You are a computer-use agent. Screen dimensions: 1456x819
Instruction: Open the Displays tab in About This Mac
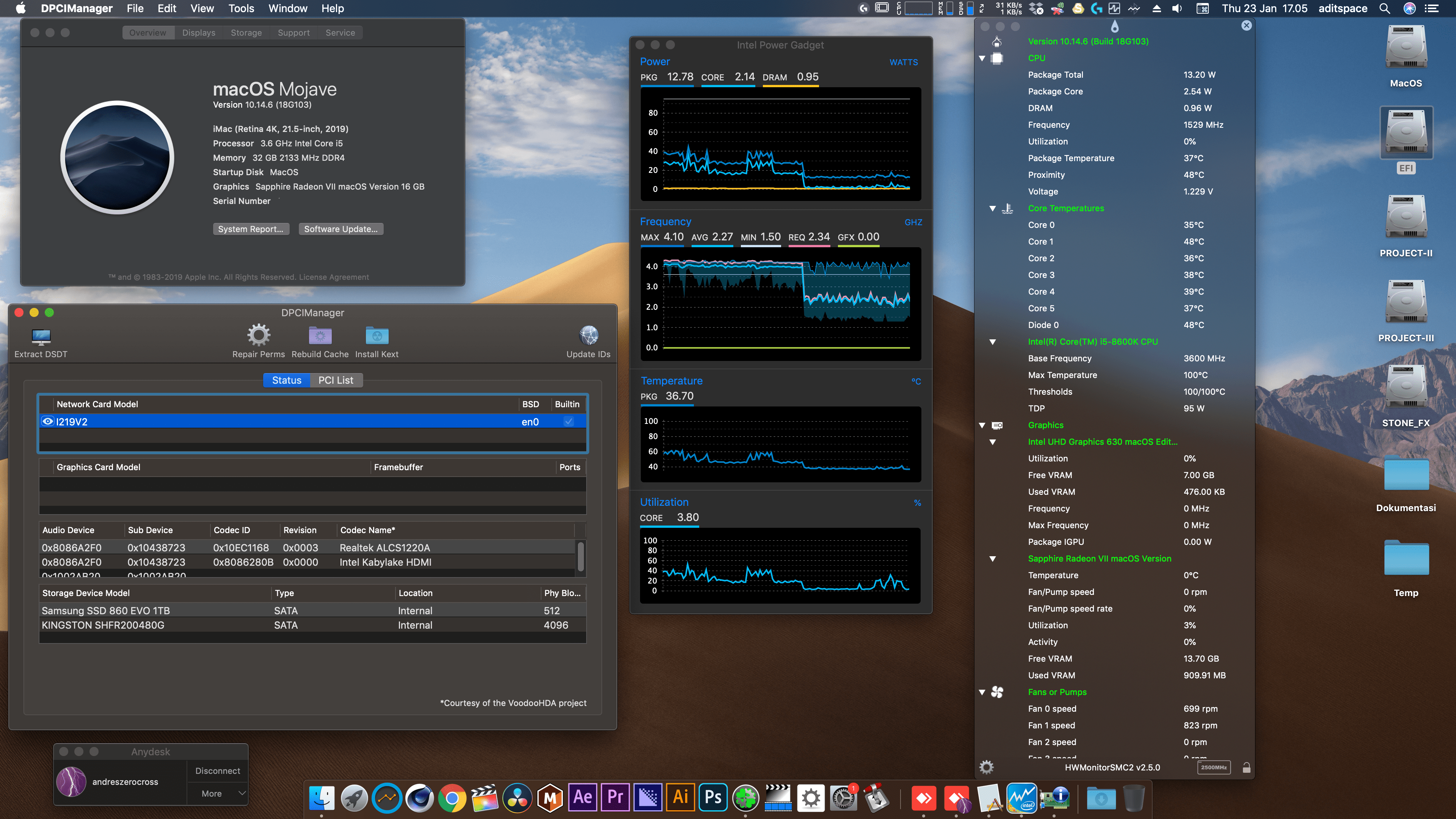point(198,33)
